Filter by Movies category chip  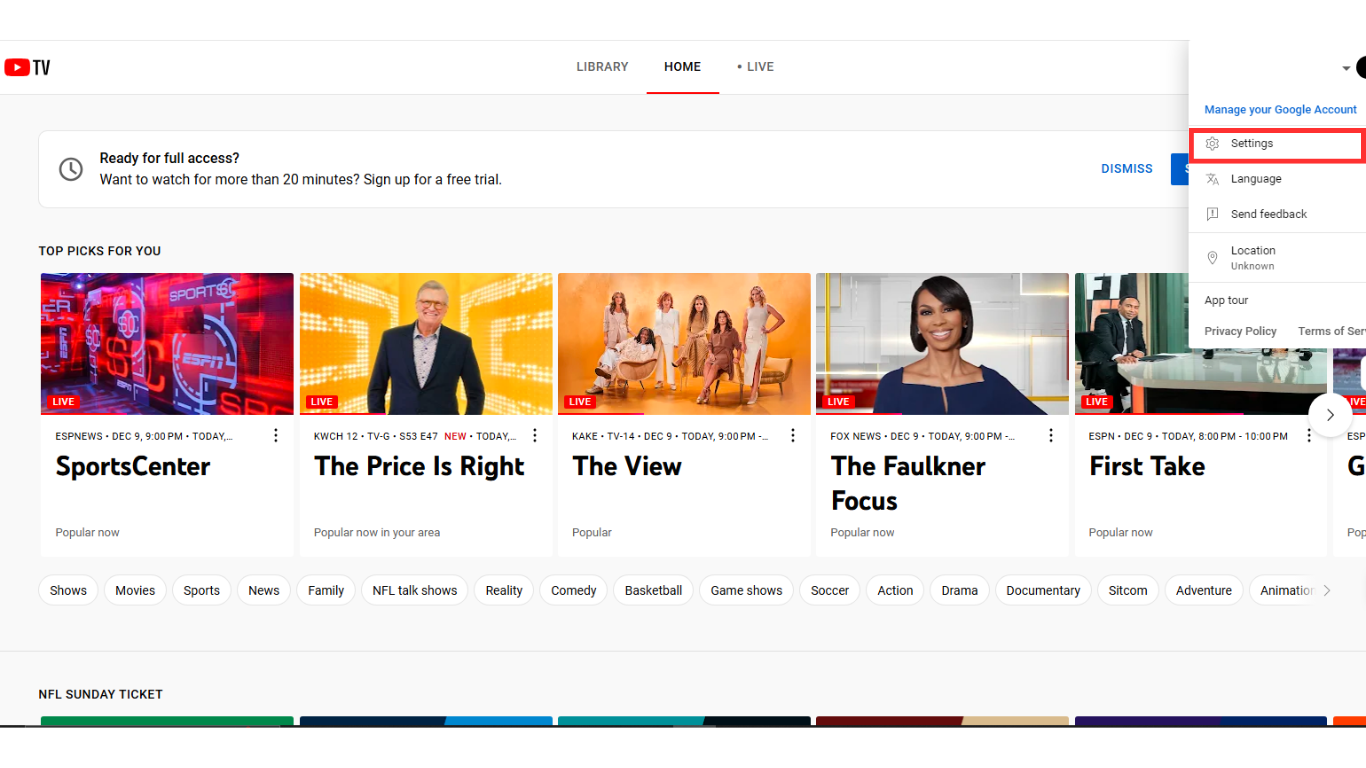coord(135,590)
